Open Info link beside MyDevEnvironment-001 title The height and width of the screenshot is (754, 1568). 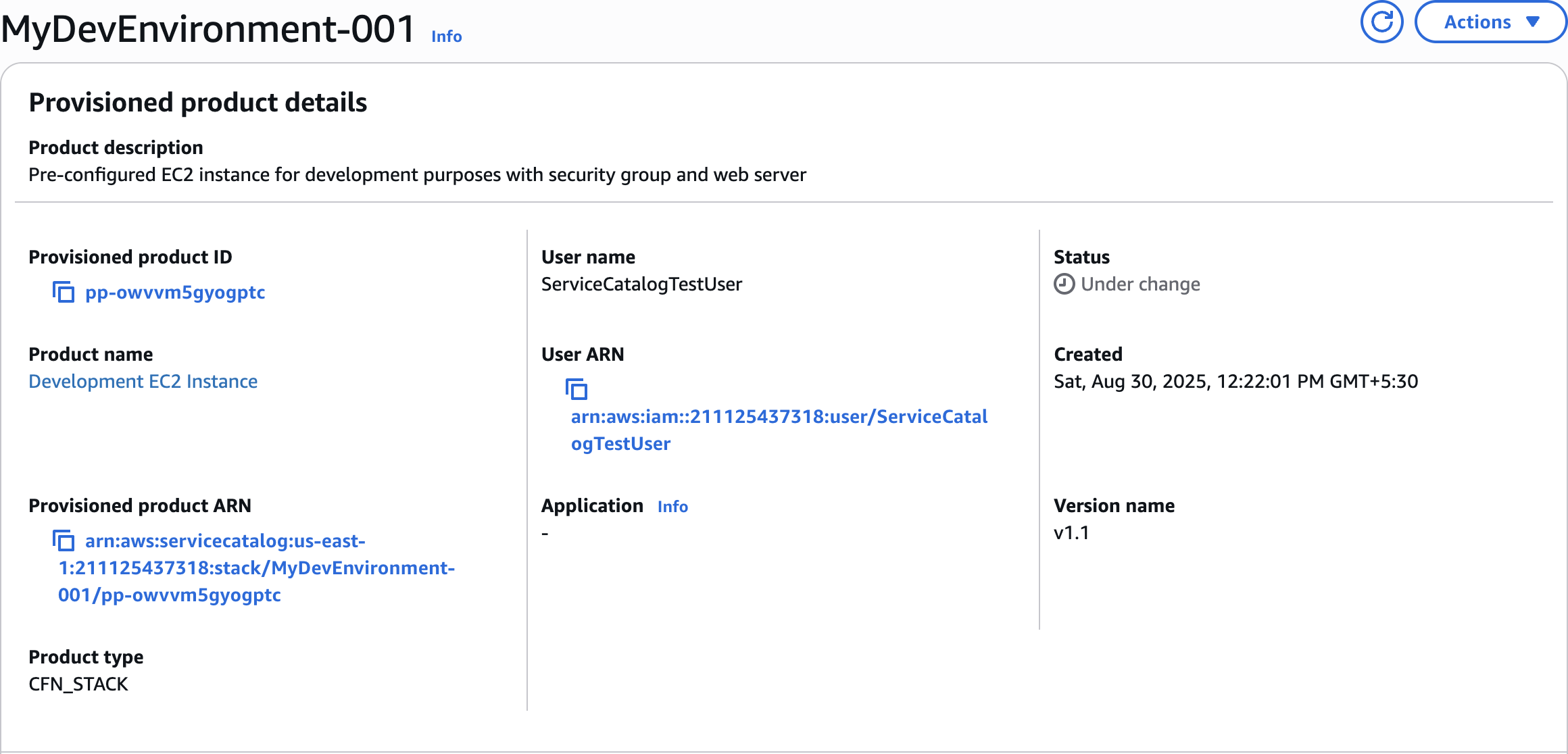(x=446, y=36)
